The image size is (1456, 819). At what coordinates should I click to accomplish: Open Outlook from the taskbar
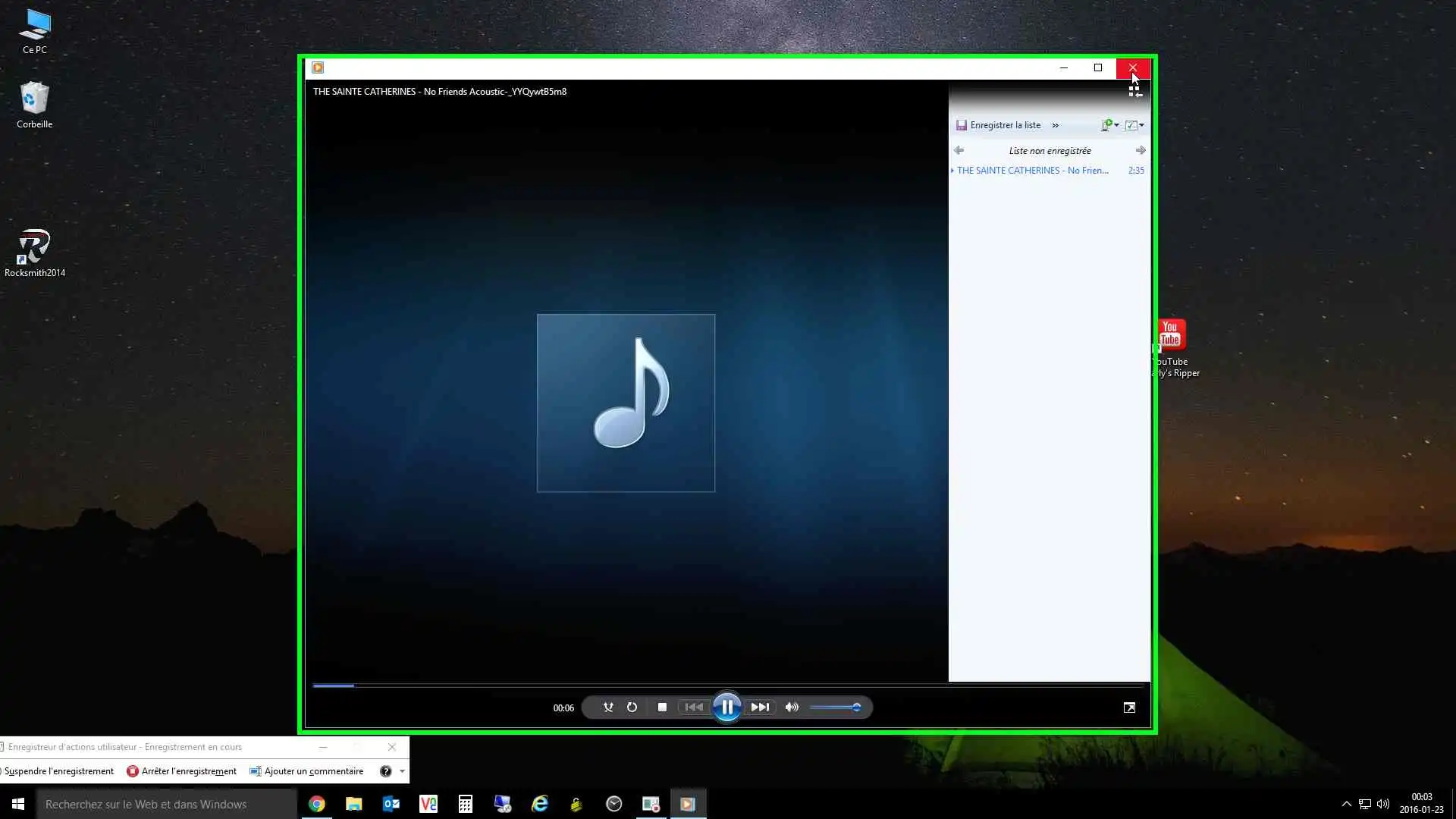391,804
